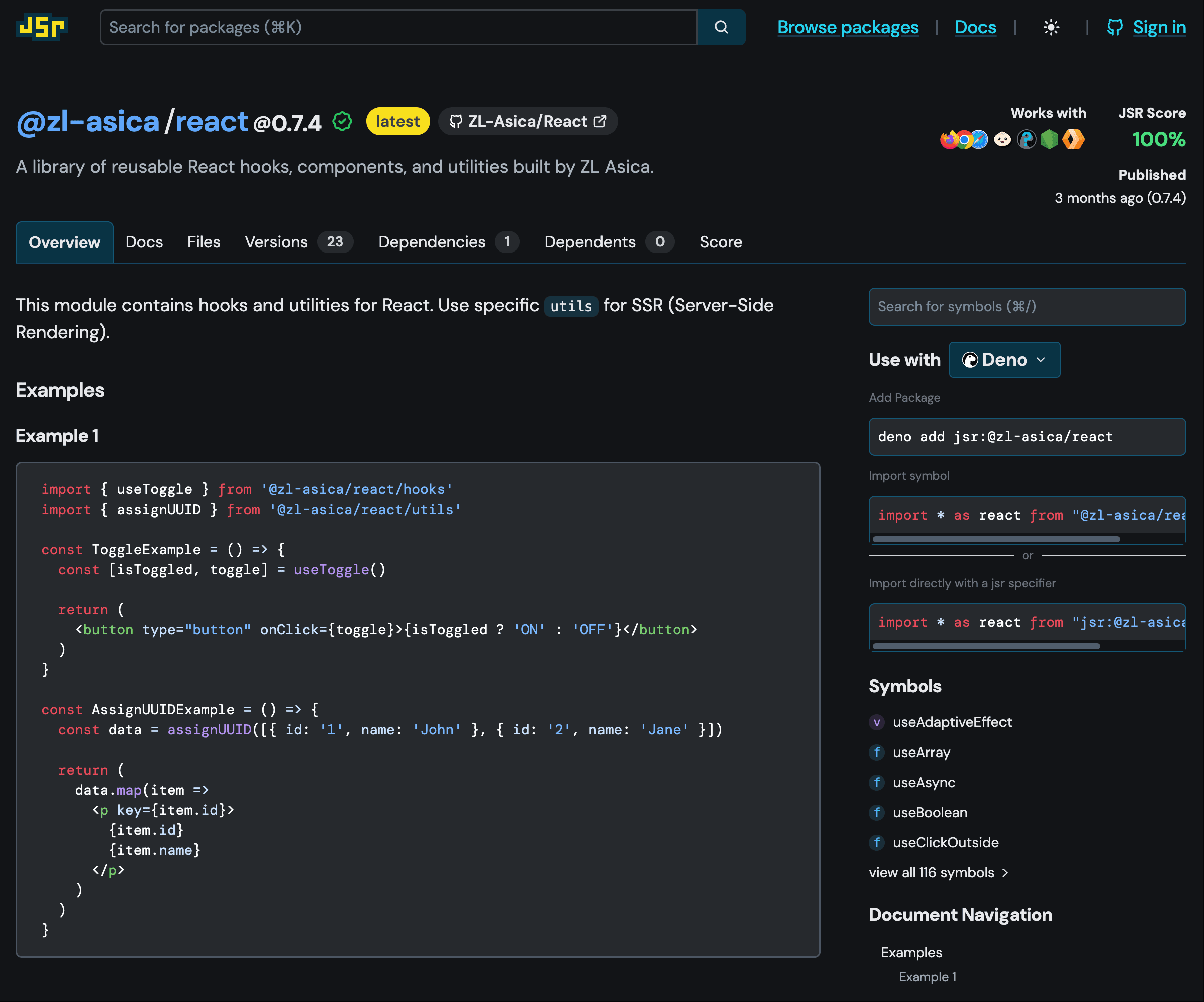Focus the Search for symbols field
This screenshot has height=1002, width=1204.
pos(1027,307)
